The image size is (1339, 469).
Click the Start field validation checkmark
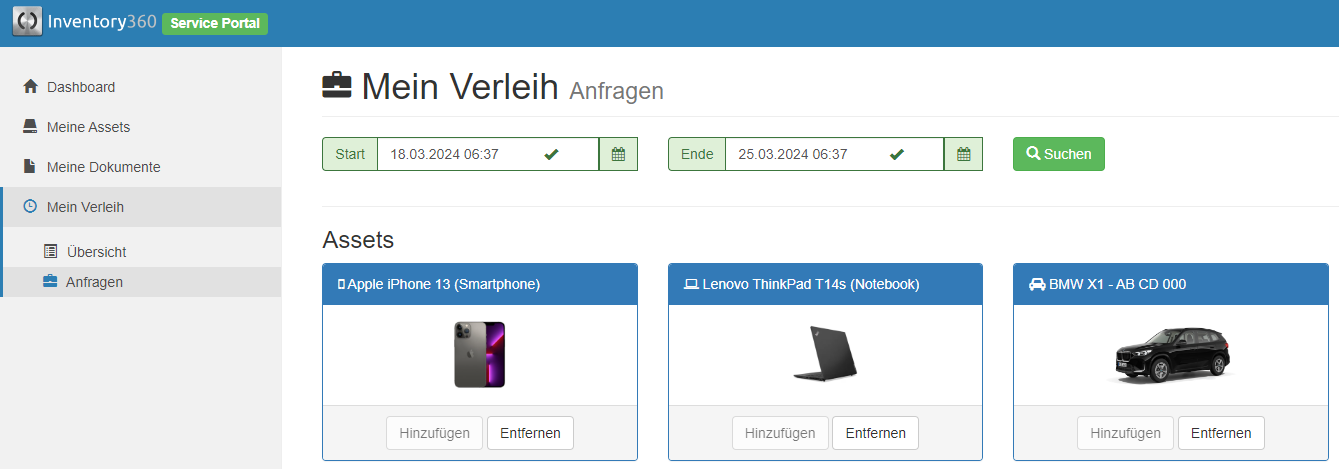[551, 154]
